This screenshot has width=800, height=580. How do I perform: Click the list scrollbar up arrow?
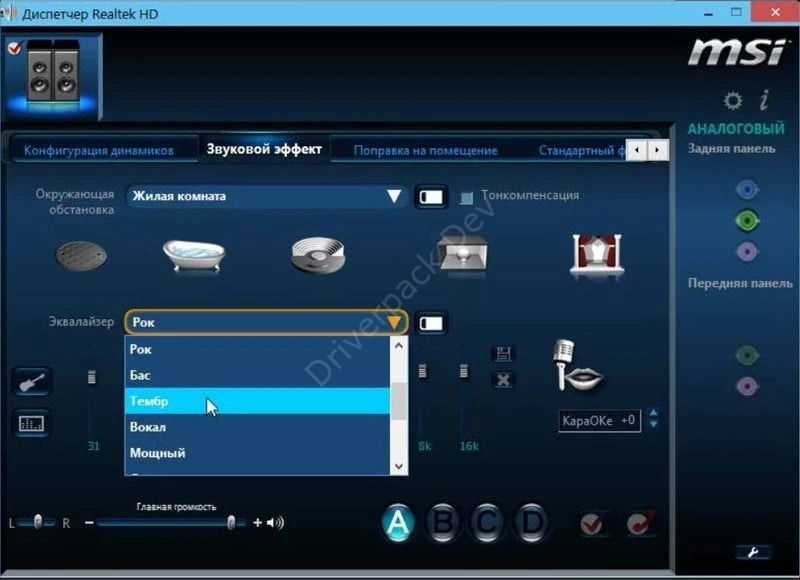(399, 345)
